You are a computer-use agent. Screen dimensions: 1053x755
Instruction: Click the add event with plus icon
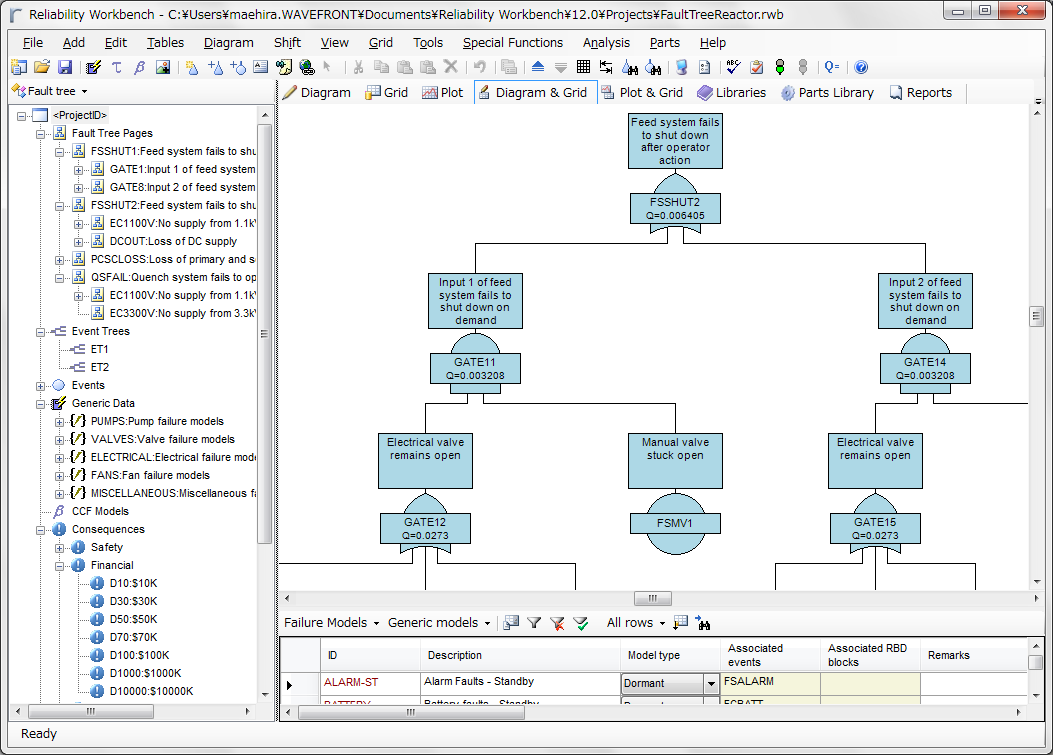(x=238, y=67)
